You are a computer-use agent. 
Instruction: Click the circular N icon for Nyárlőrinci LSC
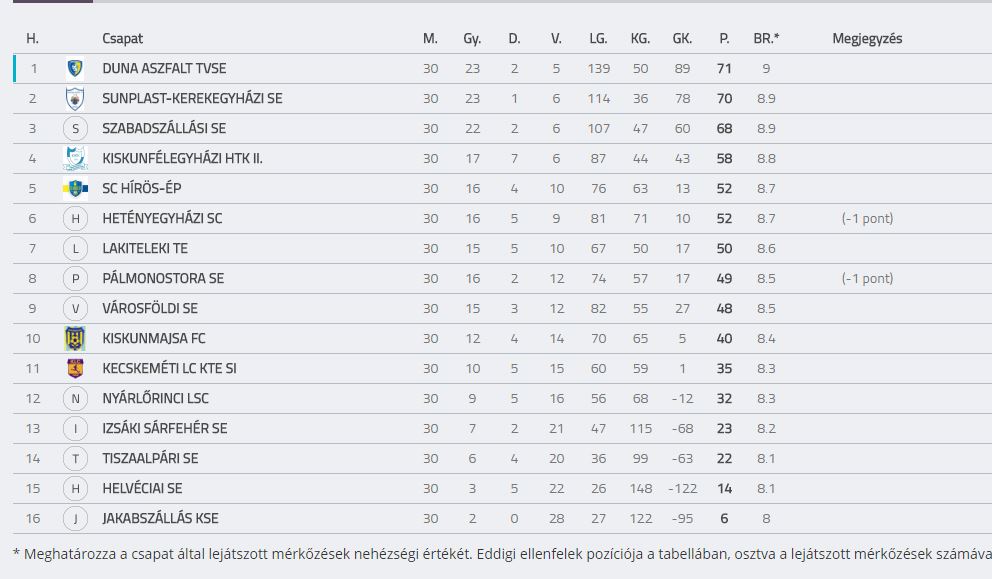pyautogui.click(x=75, y=399)
